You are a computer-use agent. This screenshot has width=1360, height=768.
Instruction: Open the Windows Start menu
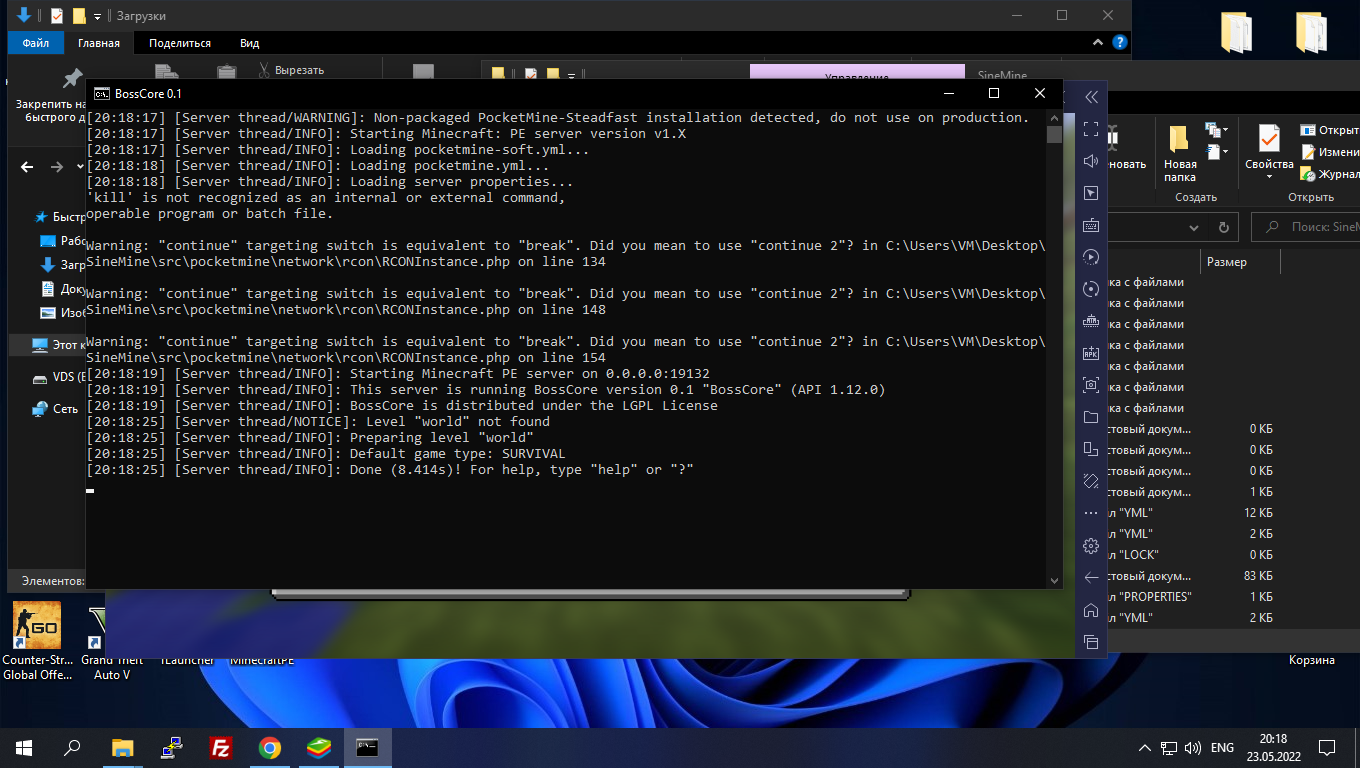point(24,747)
